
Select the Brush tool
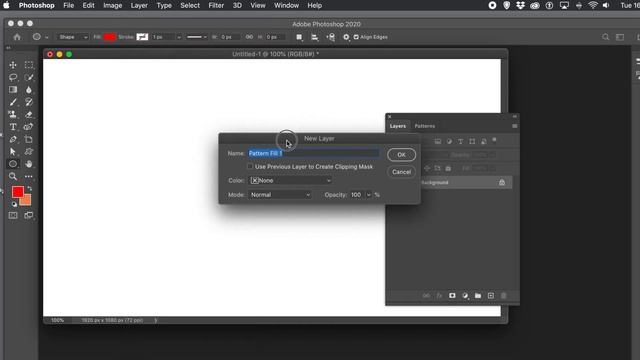tap(13, 102)
